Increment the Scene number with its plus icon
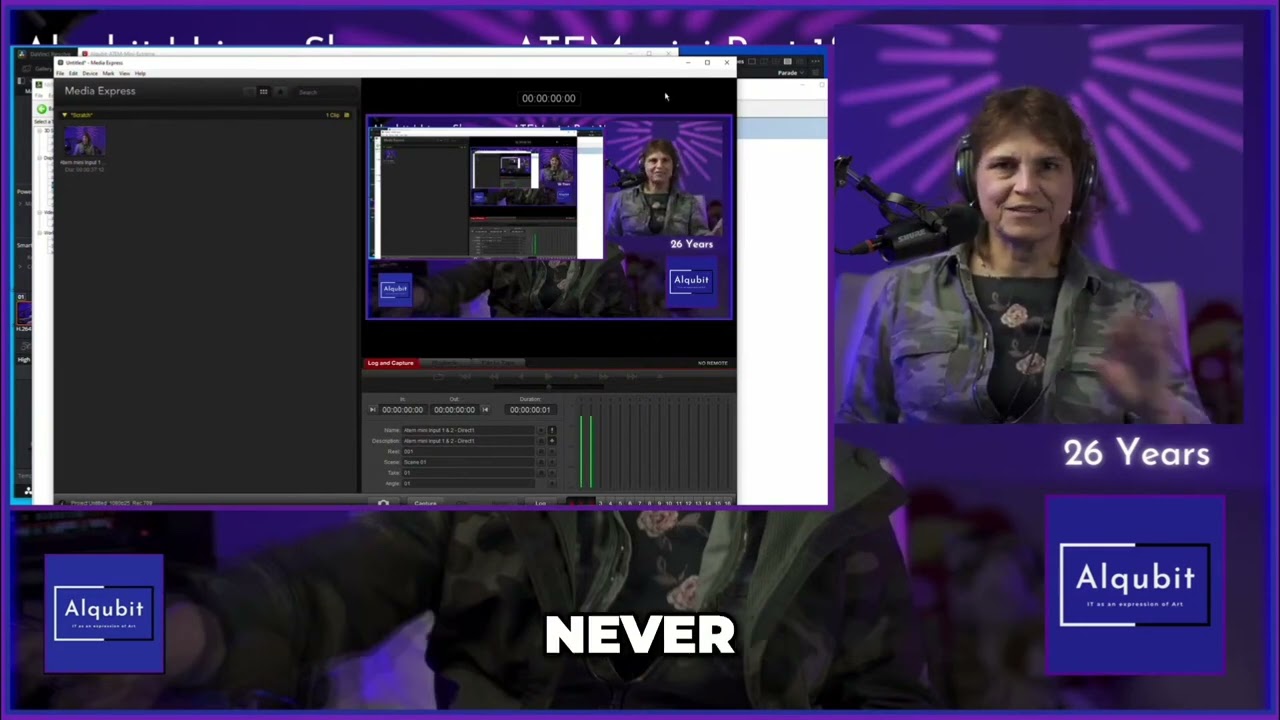This screenshot has height=720, width=1280. point(552,462)
